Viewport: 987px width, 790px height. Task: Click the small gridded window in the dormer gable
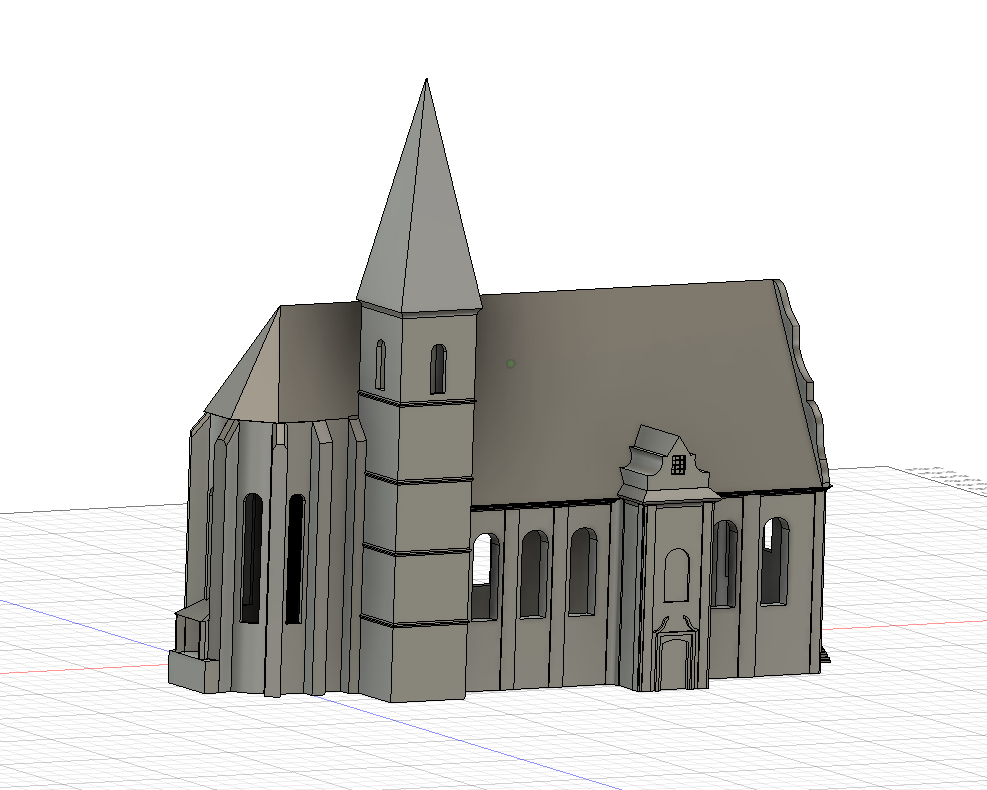(x=678, y=464)
